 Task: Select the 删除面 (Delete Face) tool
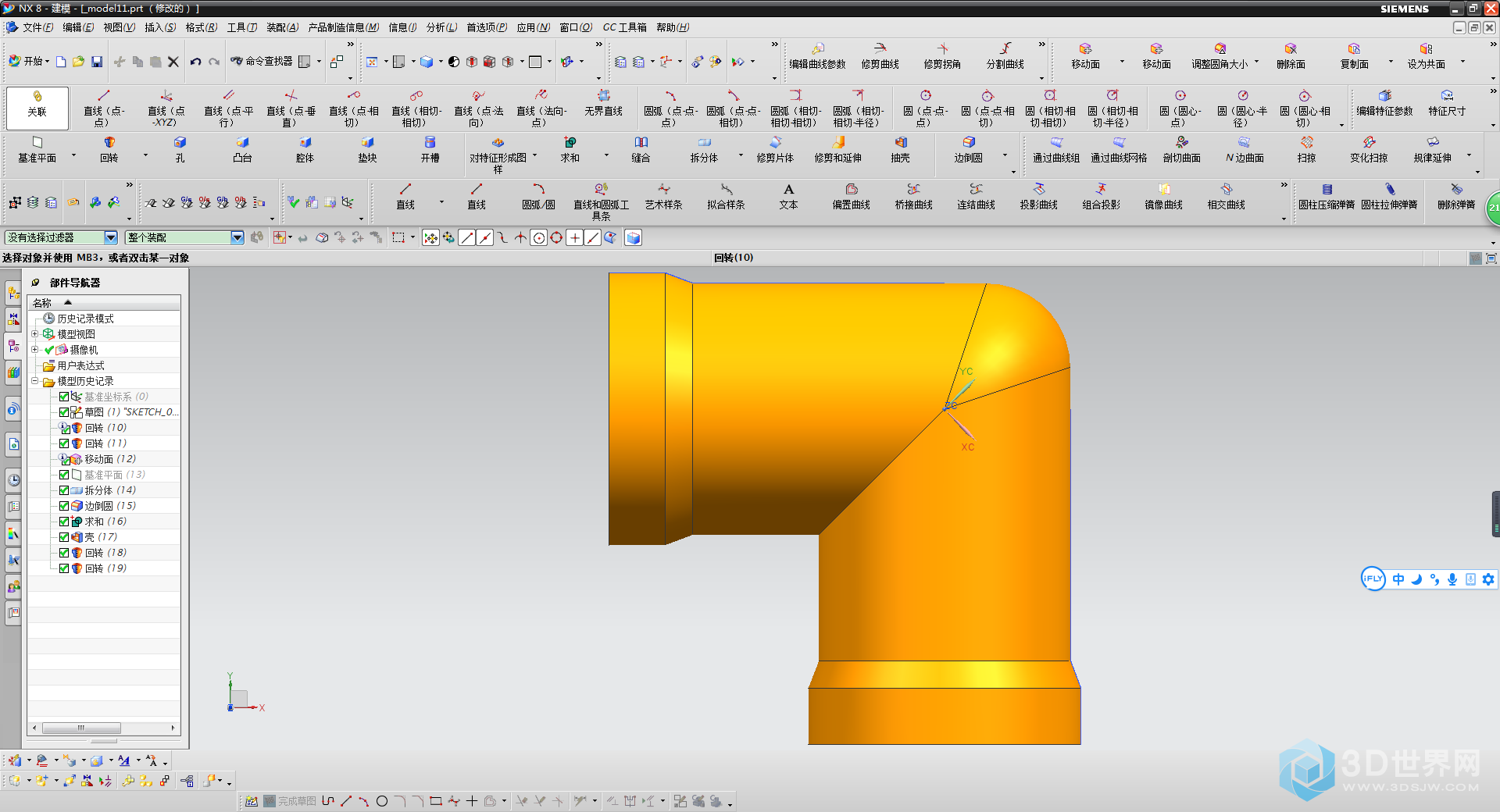click(1291, 55)
